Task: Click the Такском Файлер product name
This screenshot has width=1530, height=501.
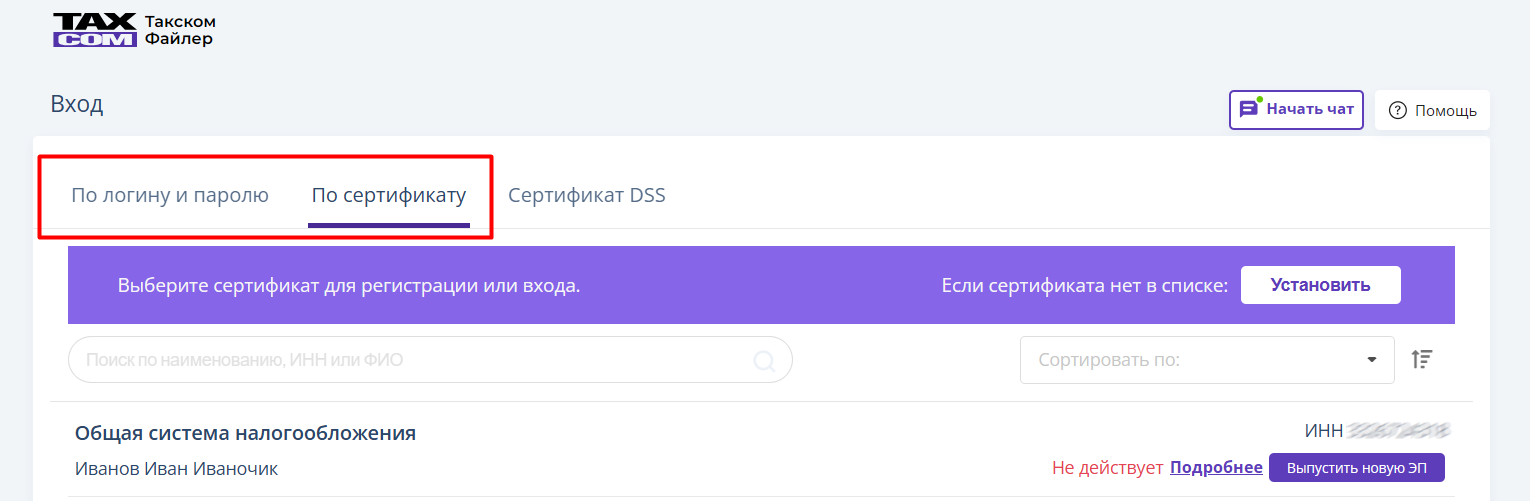Action: pyautogui.click(x=180, y=30)
